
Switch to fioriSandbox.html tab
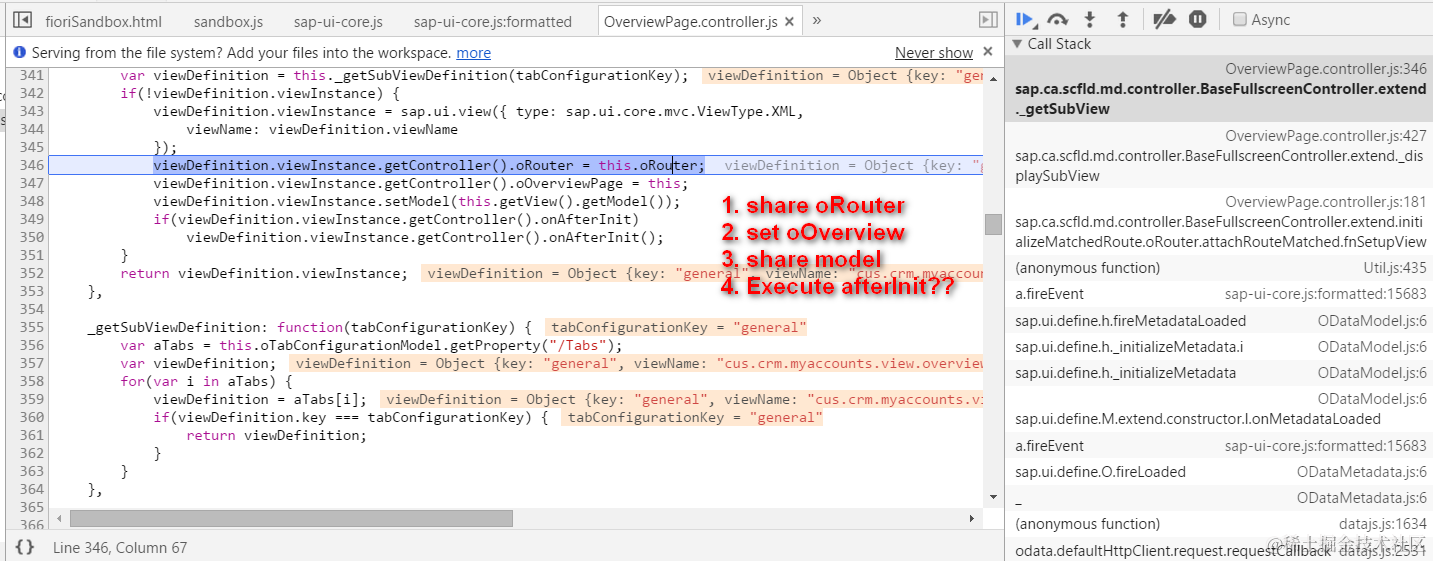pos(103,21)
